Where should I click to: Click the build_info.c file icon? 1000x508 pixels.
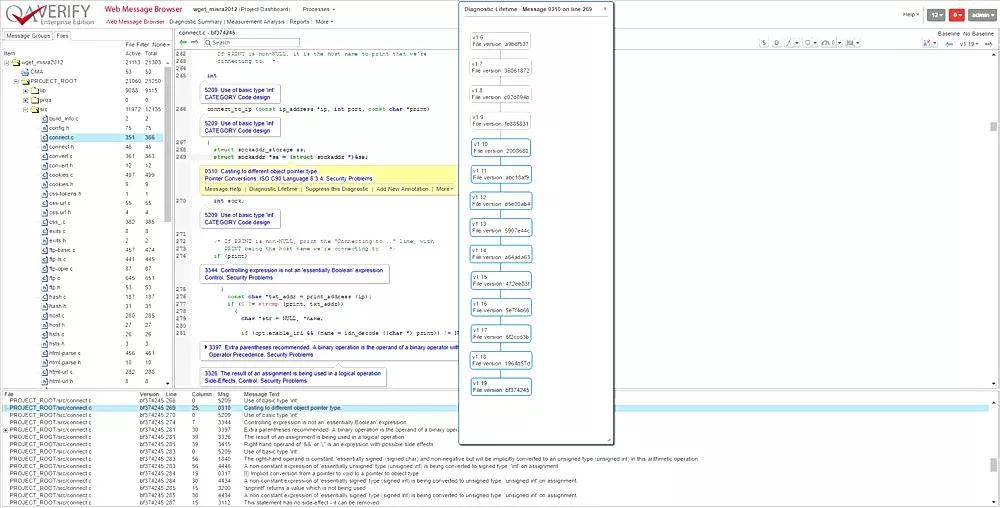[45, 119]
